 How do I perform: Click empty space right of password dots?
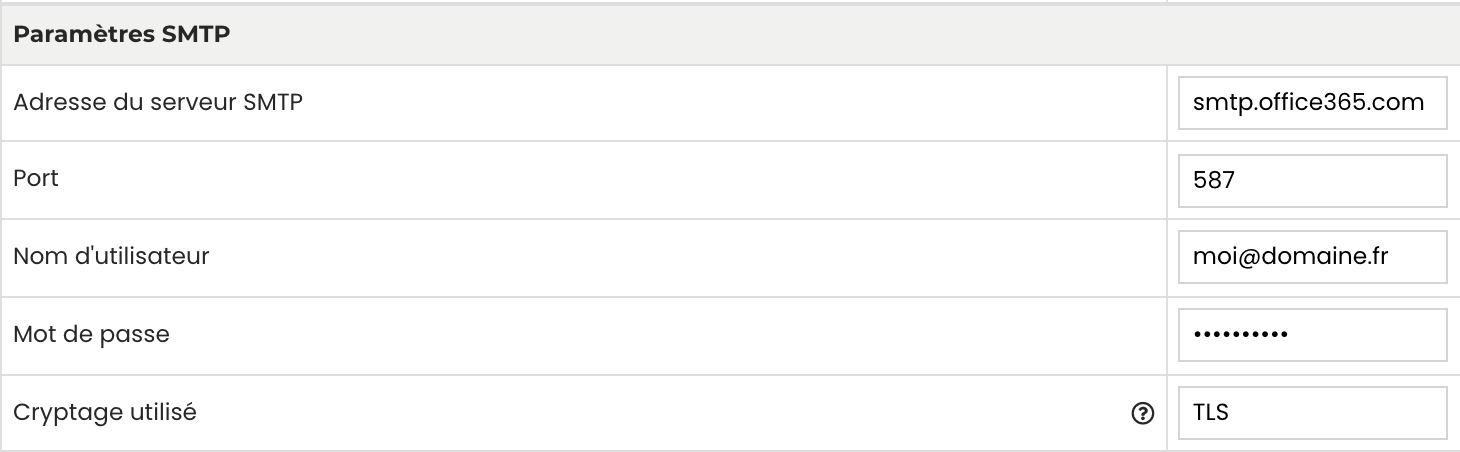pyautogui.click(x=1365, y=335)
